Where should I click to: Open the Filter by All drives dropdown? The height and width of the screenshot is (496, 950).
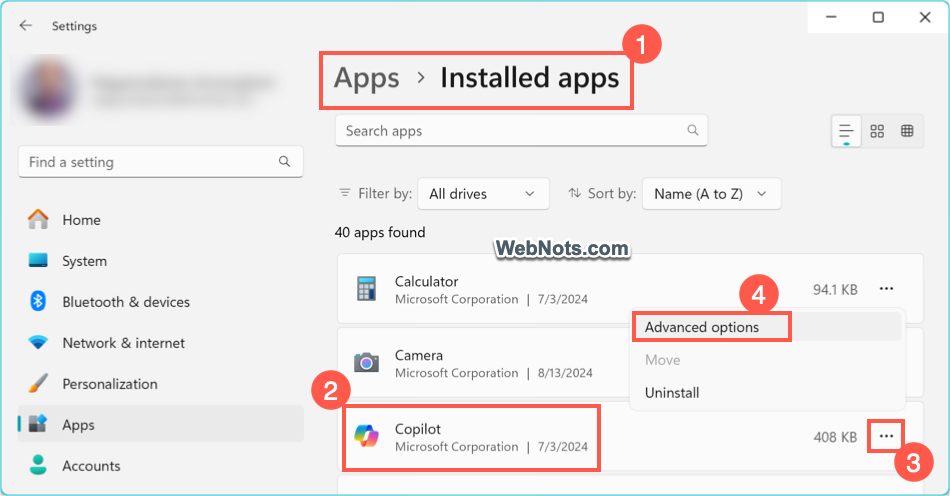(483, 194)
